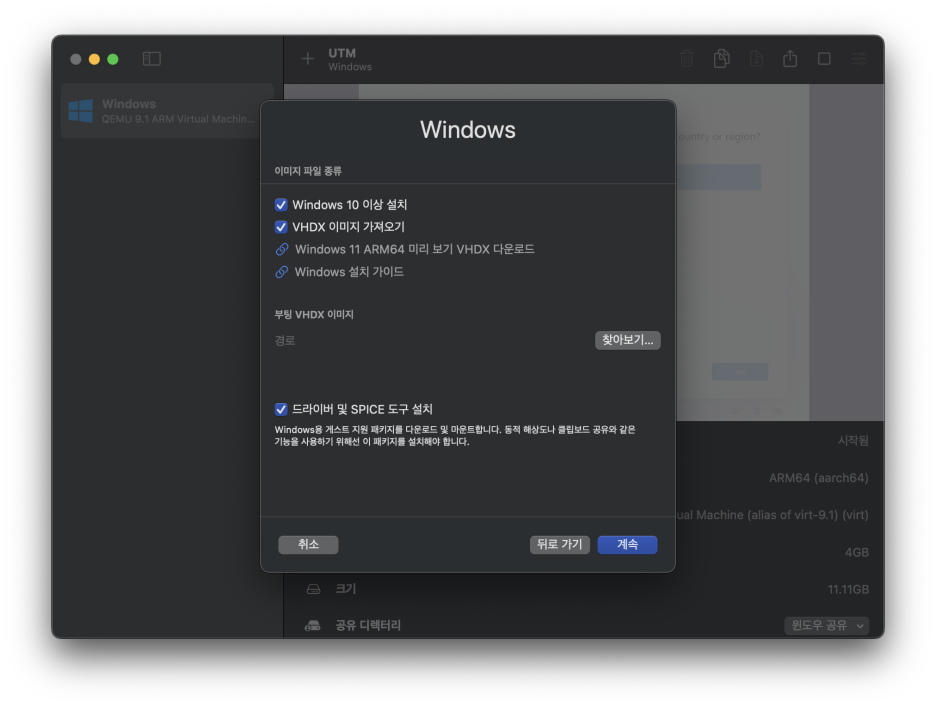
Task: Click the move VM document icon
Action: pyautogui.click(x=756, y=59)
